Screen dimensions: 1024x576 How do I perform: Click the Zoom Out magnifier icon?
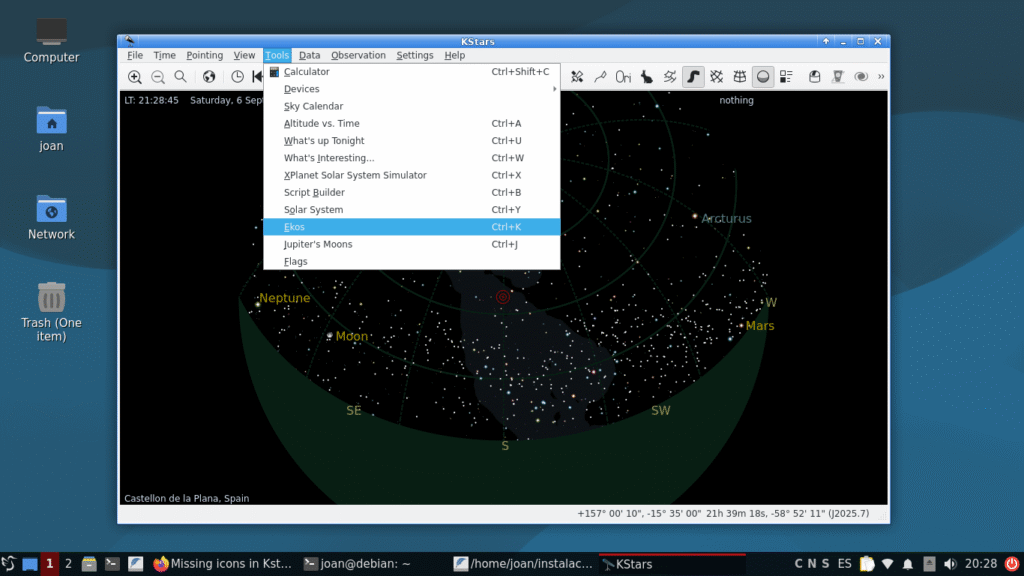(x=158, y=77)
